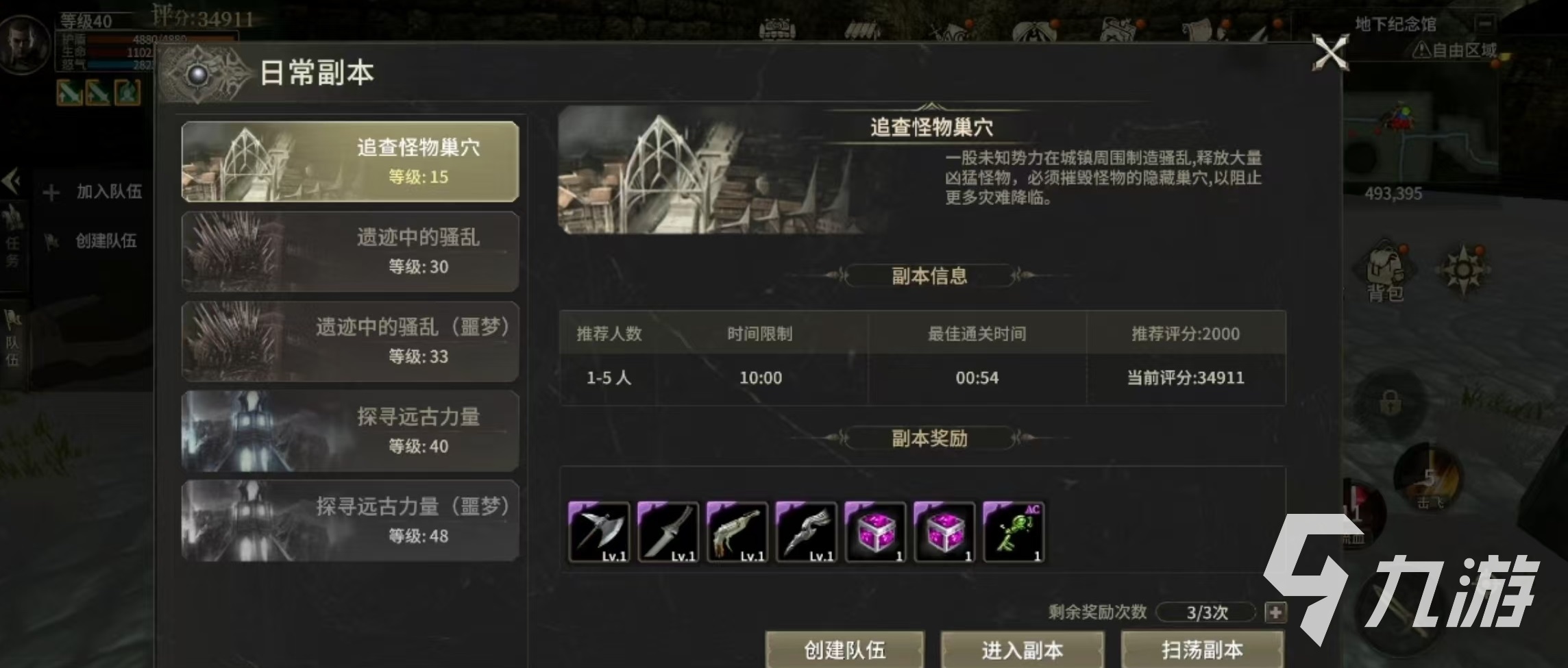Click the pistol reward icon
This screenshot has width=1568, height=668.
(x=737, y=532)
